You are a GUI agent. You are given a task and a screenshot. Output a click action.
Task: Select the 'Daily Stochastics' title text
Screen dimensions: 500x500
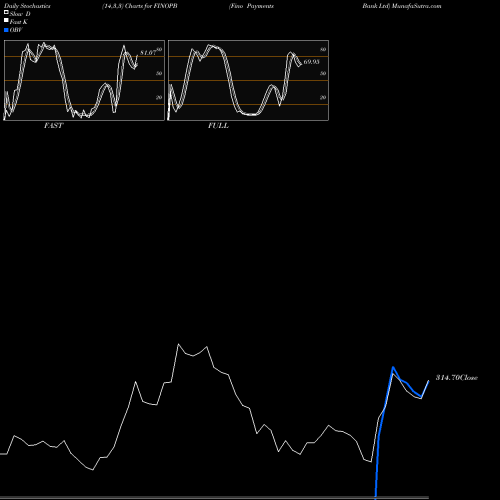27,6
